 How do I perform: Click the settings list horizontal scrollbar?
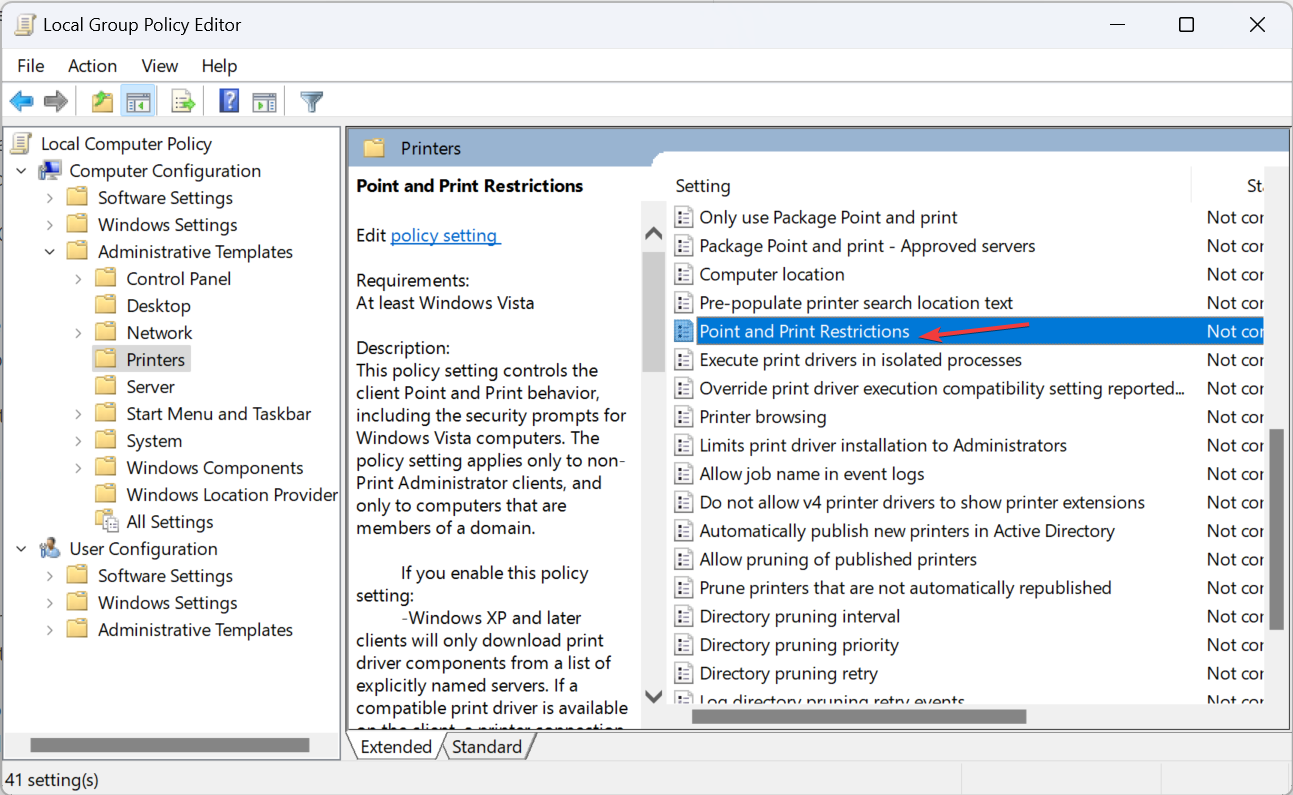tap(859, 716)
